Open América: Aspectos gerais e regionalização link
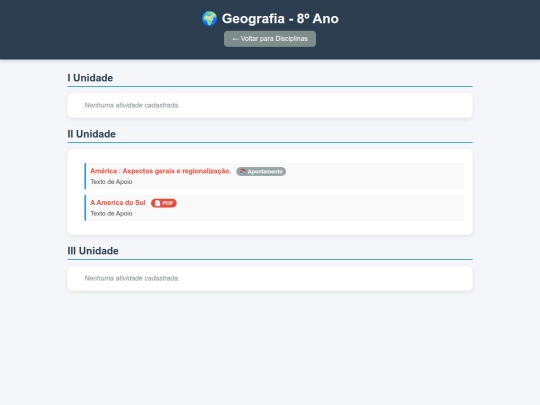Image resolution: width=540 pixels, height=405 pixels. (x=160, y=171)
